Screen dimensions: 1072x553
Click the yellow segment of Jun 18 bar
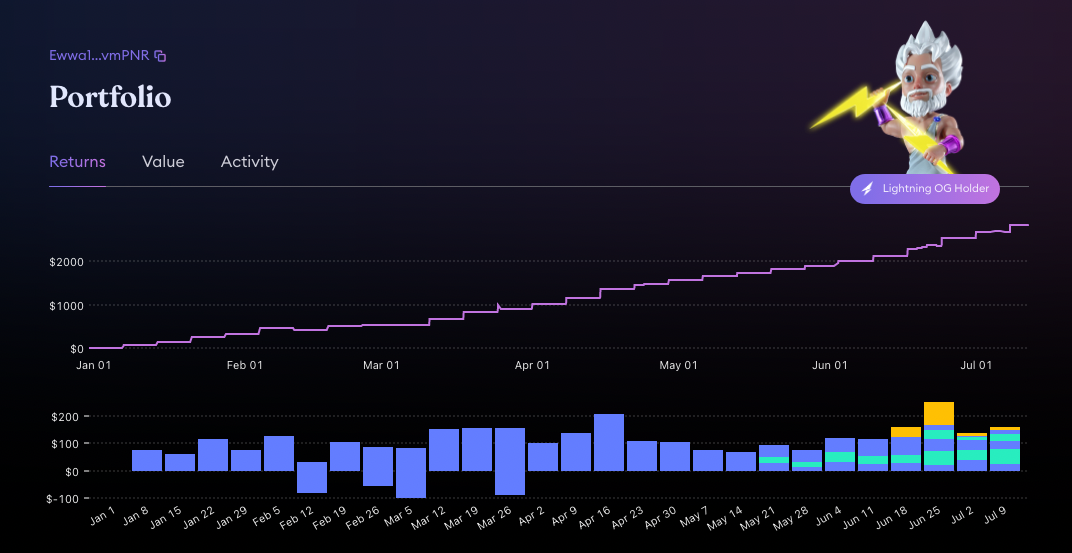click(906, 432)
